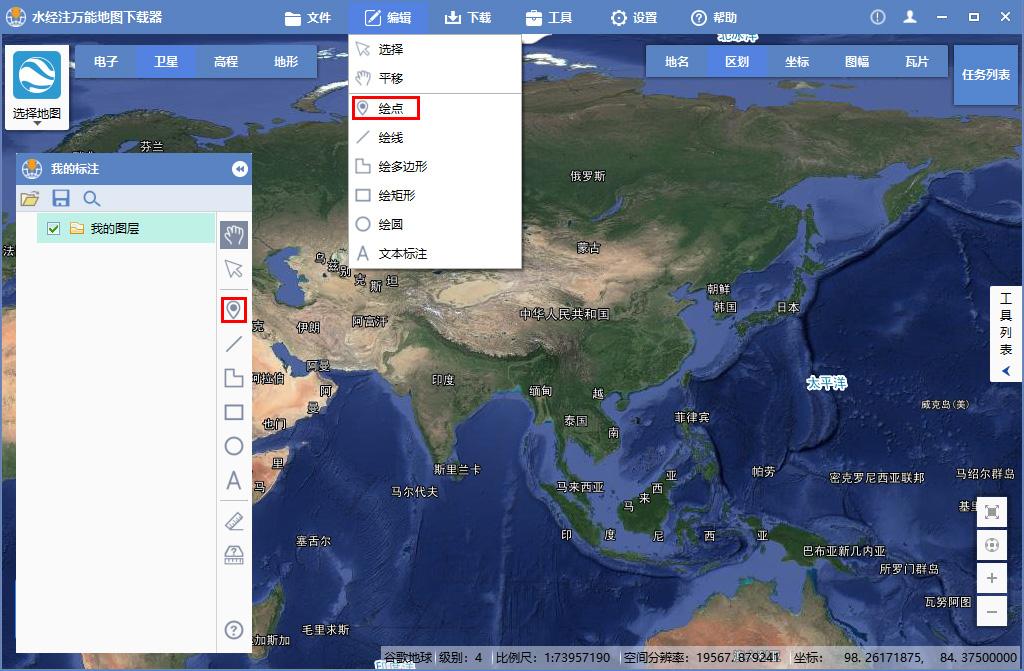Switch to 电子 map type tab
This screenshot has width=1024, height=671.
(x=106, y=61)
